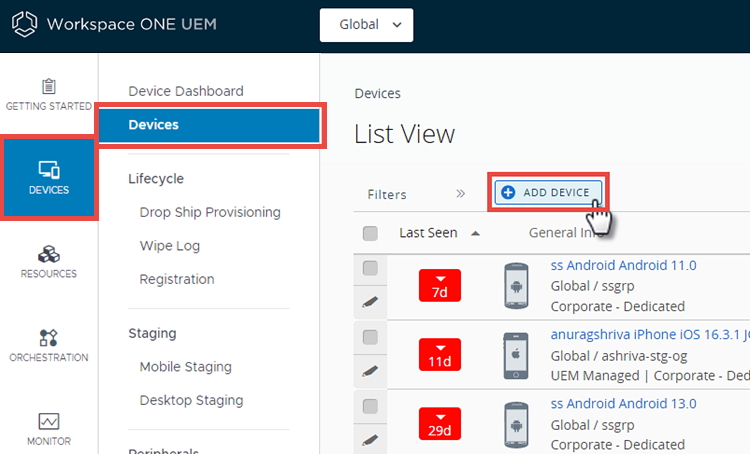Screen dimensions: 750x454
Task: Edit the anuragshriva iPhone device (pencil)
Action: (370, 371)
